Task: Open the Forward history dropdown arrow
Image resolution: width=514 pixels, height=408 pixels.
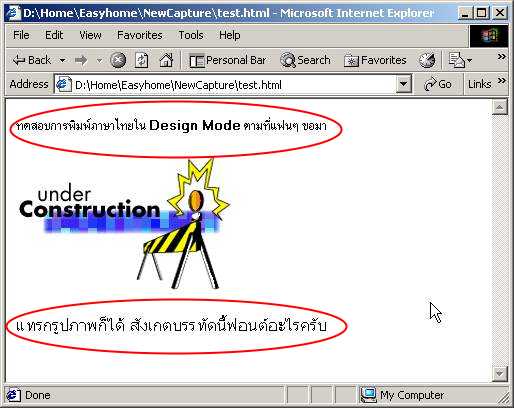Action: click(99, 60)
